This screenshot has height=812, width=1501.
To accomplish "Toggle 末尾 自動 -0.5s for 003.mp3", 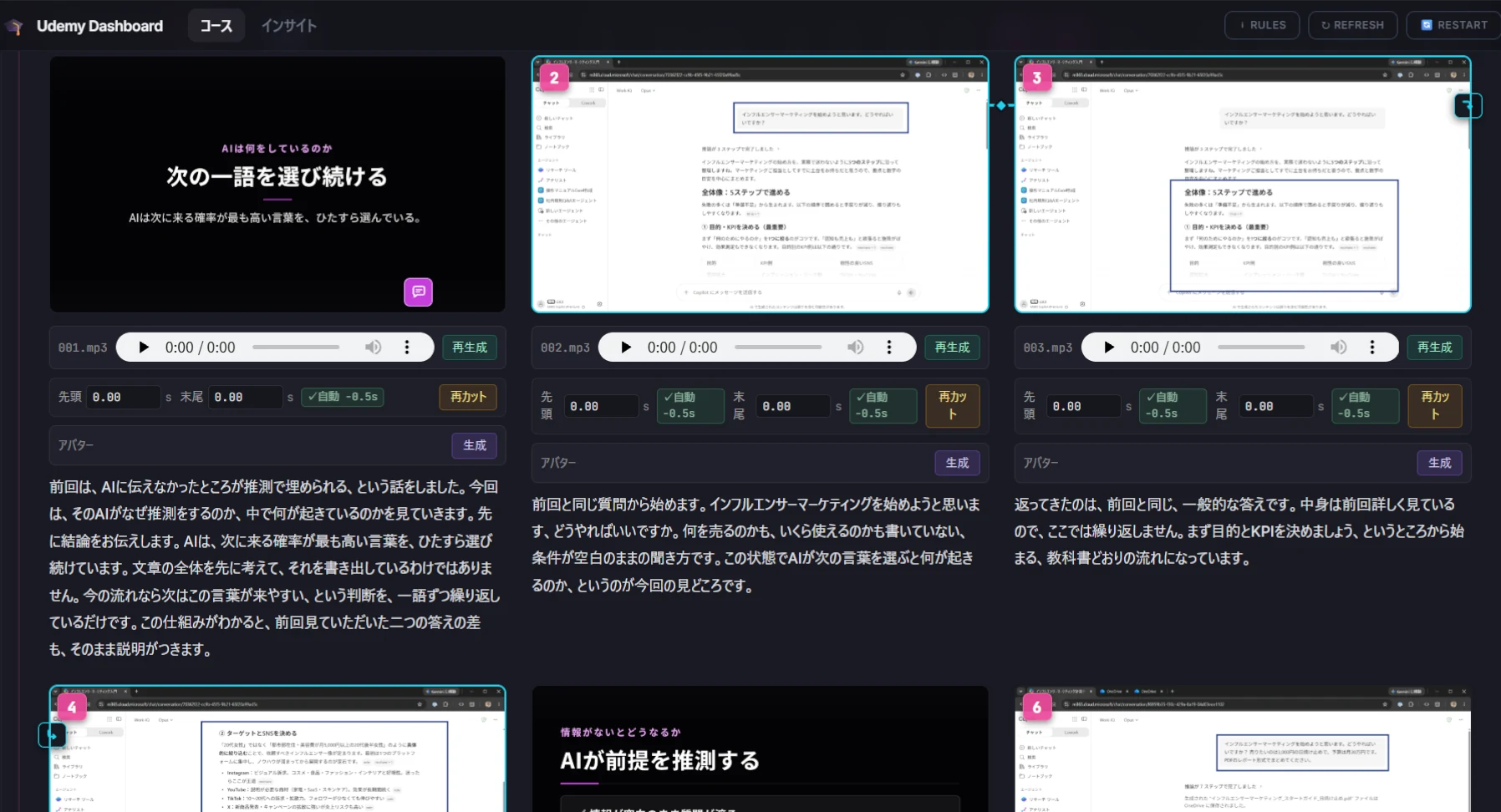I will (1366, 406).
